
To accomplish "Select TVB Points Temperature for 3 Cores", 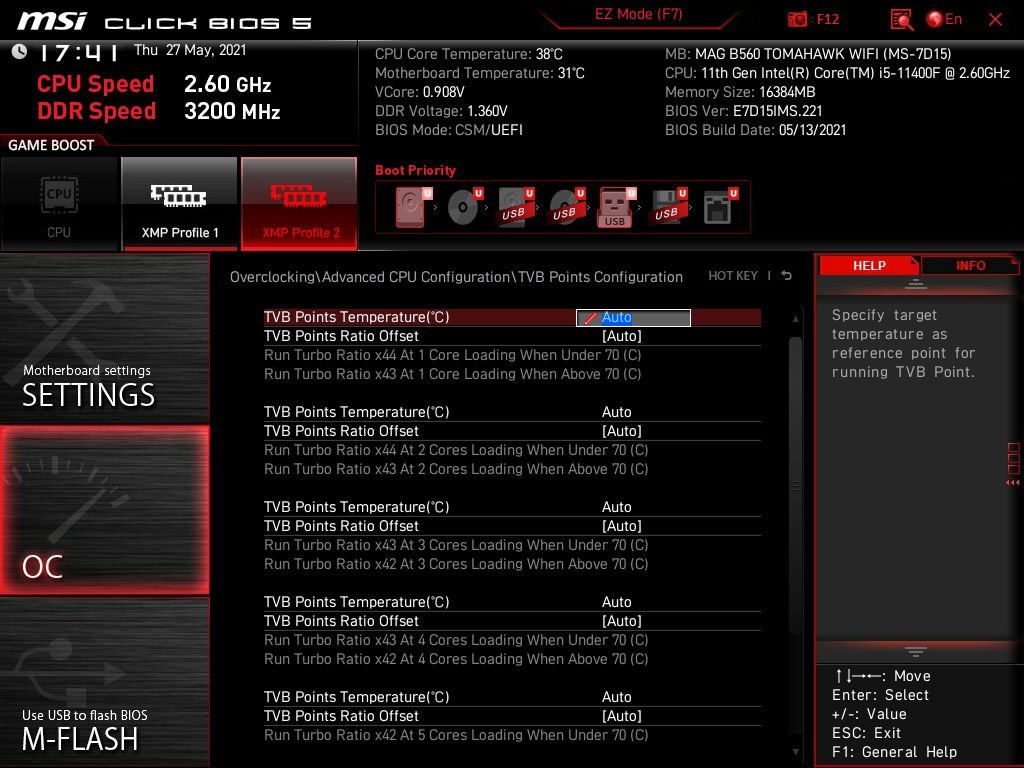I will (512, 507).
